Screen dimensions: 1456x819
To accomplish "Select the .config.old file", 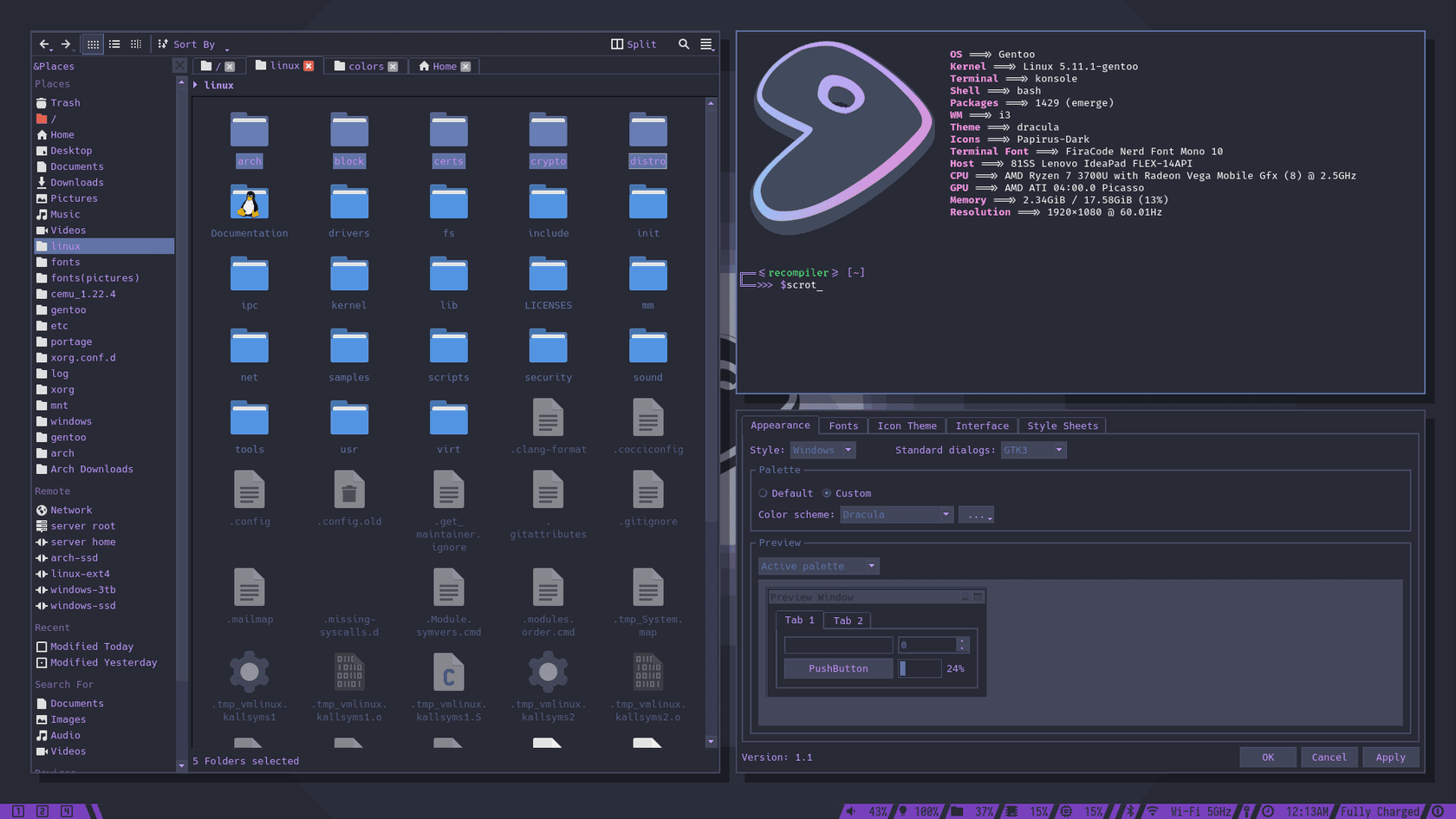I will (349, 498).
